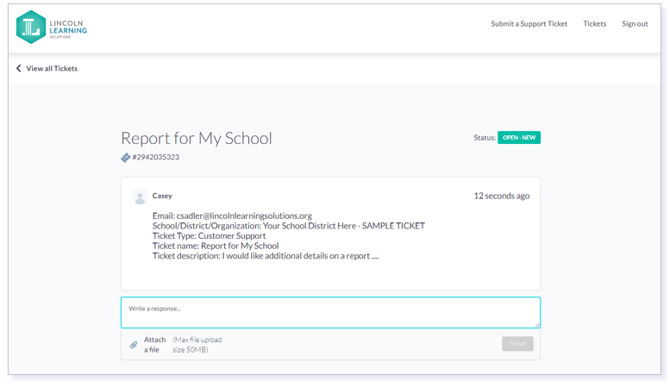Open the Tickets menu item

tap(594, 24)
